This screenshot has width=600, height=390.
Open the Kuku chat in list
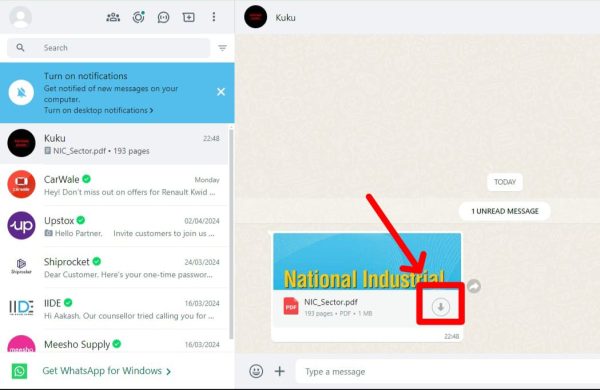pyautogui.click(x=114, y=144)
